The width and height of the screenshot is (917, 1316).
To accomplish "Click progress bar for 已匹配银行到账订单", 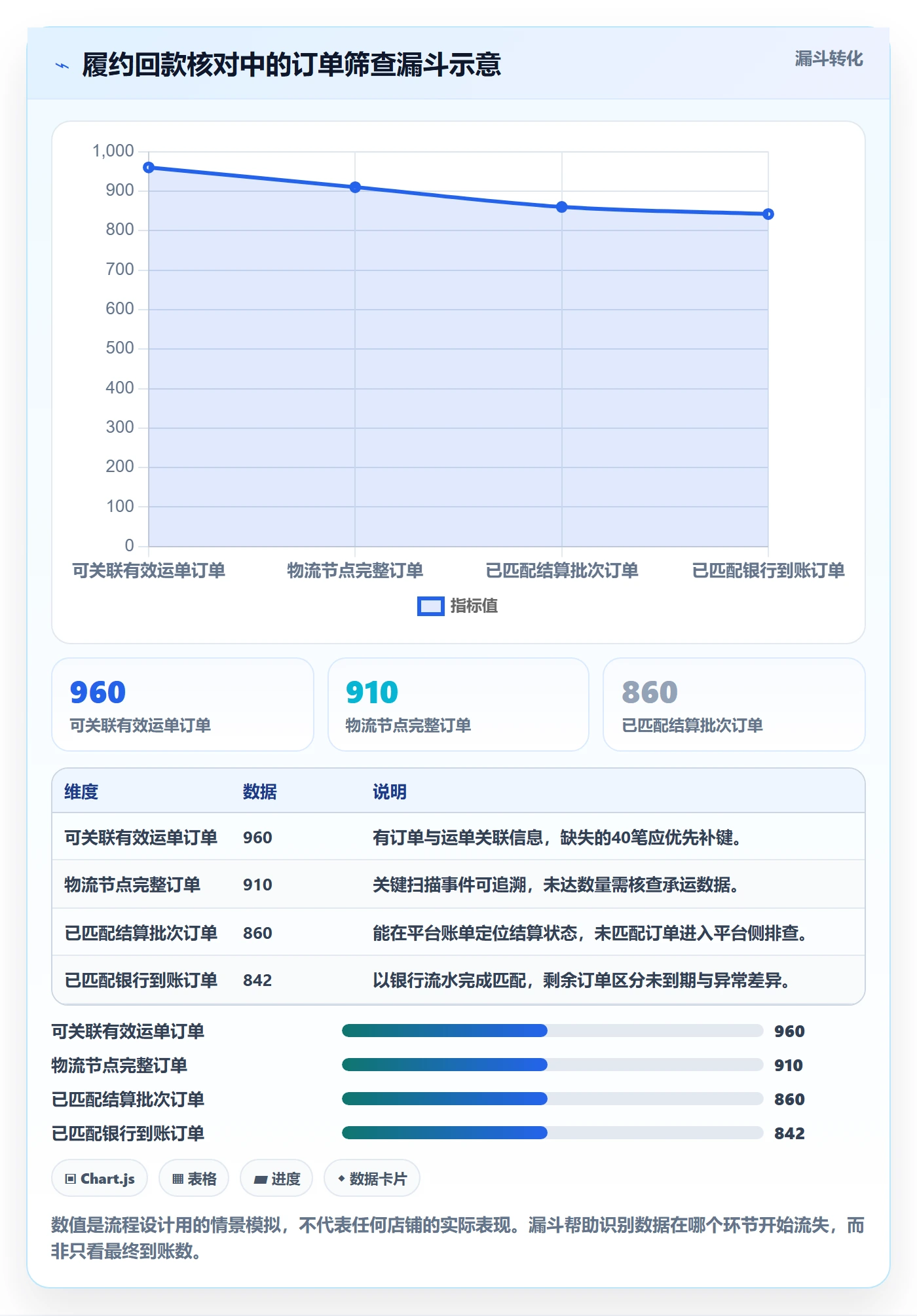I will click(552, 1133).
